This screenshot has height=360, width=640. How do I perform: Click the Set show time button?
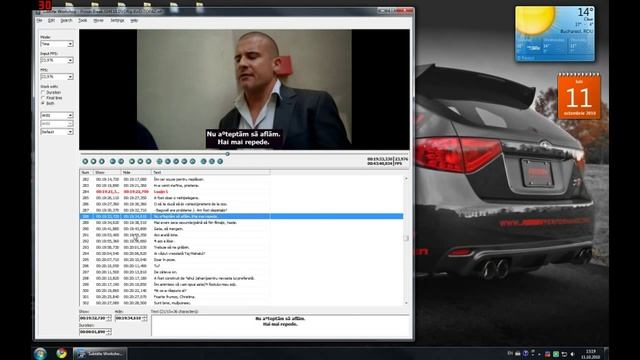(x=168, y=162)
